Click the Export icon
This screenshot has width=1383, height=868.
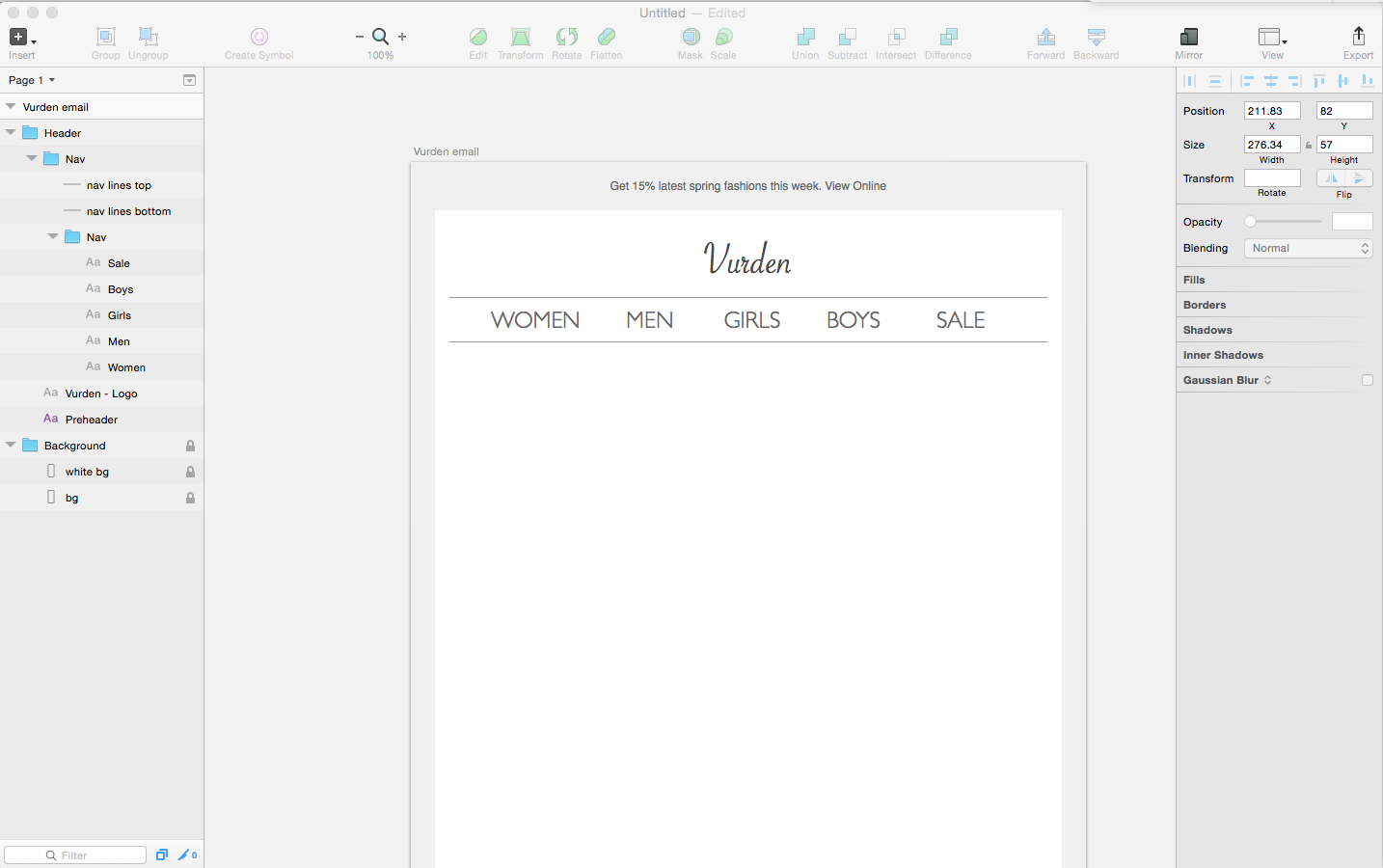coord(1358,37)
